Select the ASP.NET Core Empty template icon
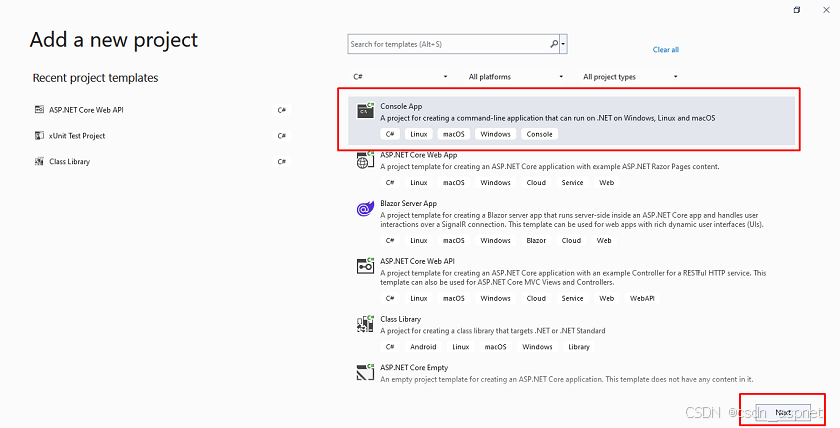The width and height of the screenshot is (840, 428). [x=365, y=372]
